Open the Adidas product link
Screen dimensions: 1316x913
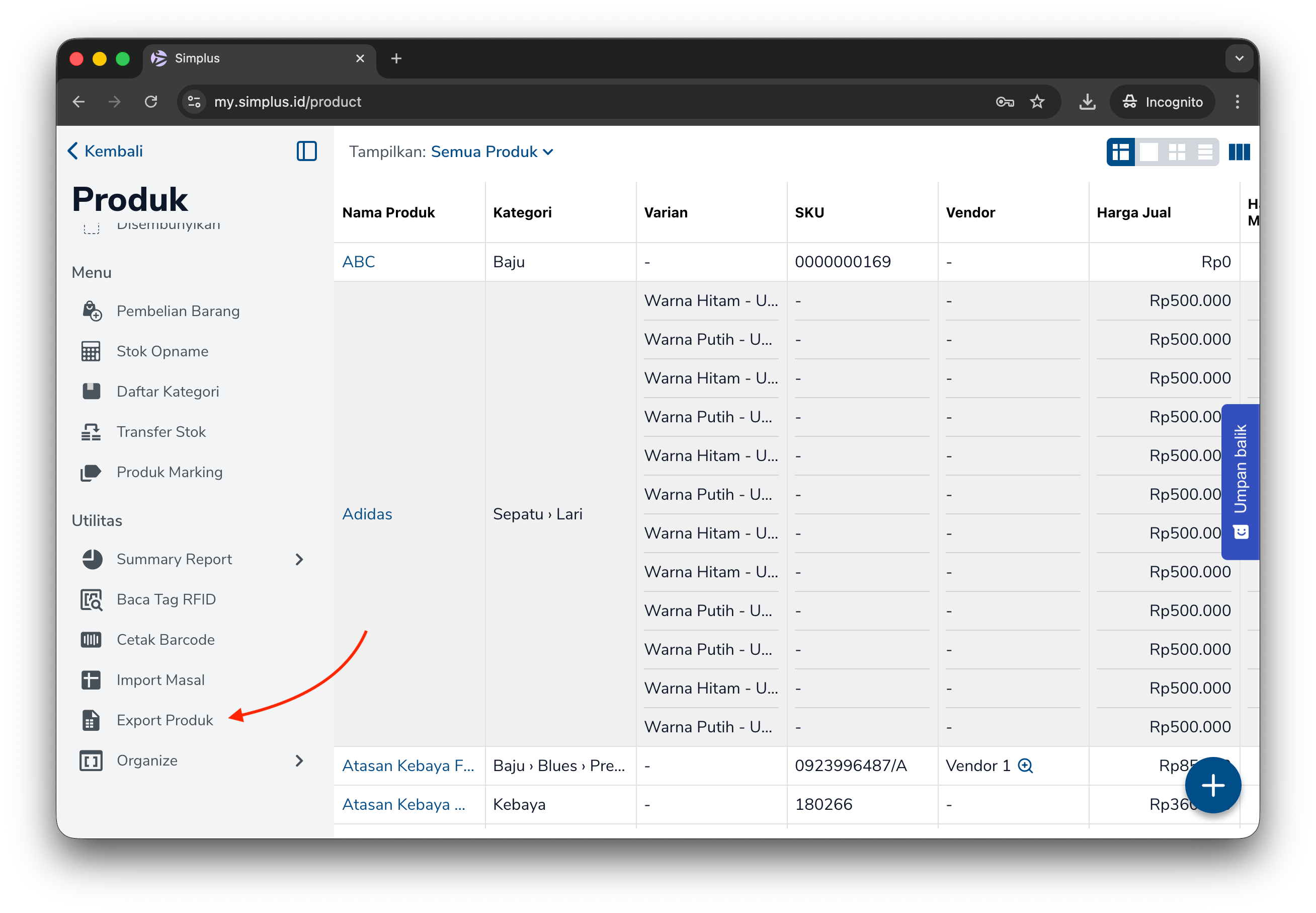pyautogui.click(x=367, y=514)
